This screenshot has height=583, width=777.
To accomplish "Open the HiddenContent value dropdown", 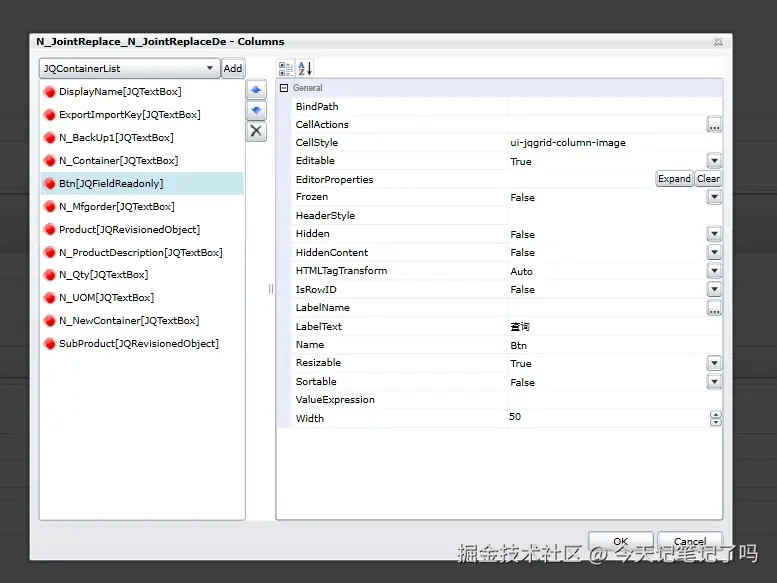I will click(714, 252).
